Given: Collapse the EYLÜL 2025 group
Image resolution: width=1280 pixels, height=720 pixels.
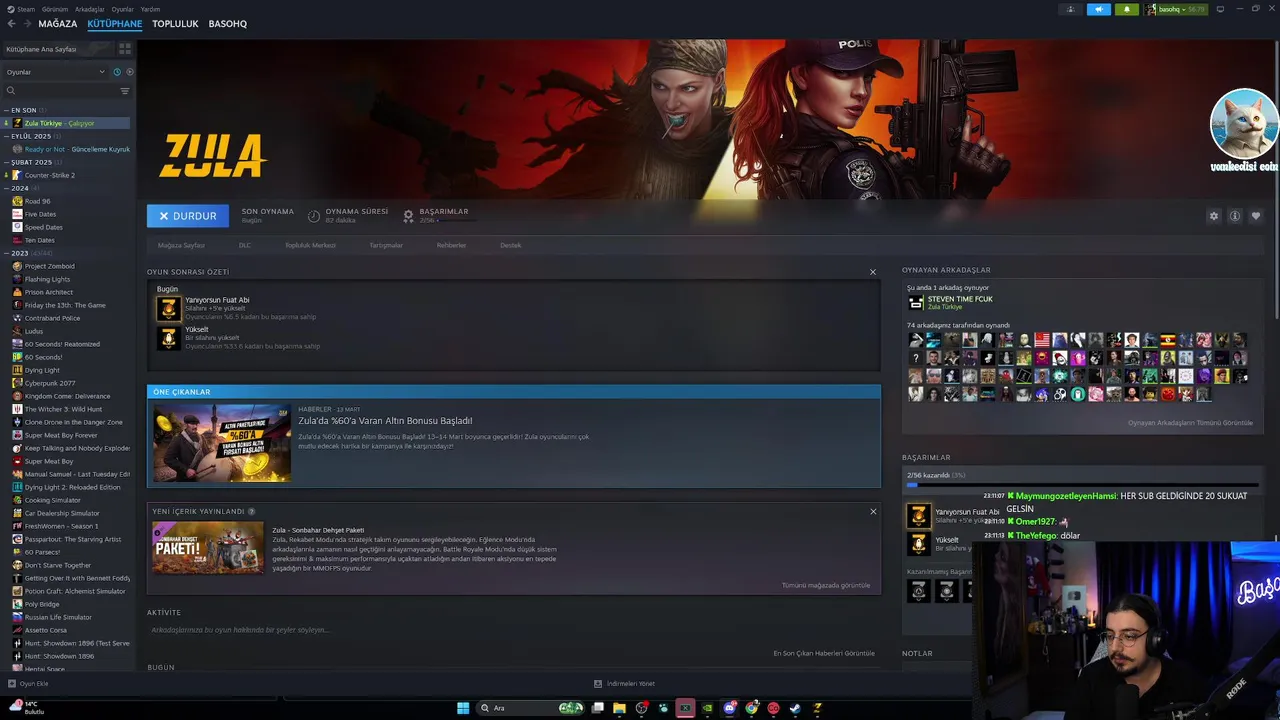Looking at the screenshot, I should pyautogui.click(x=7, y=136).
